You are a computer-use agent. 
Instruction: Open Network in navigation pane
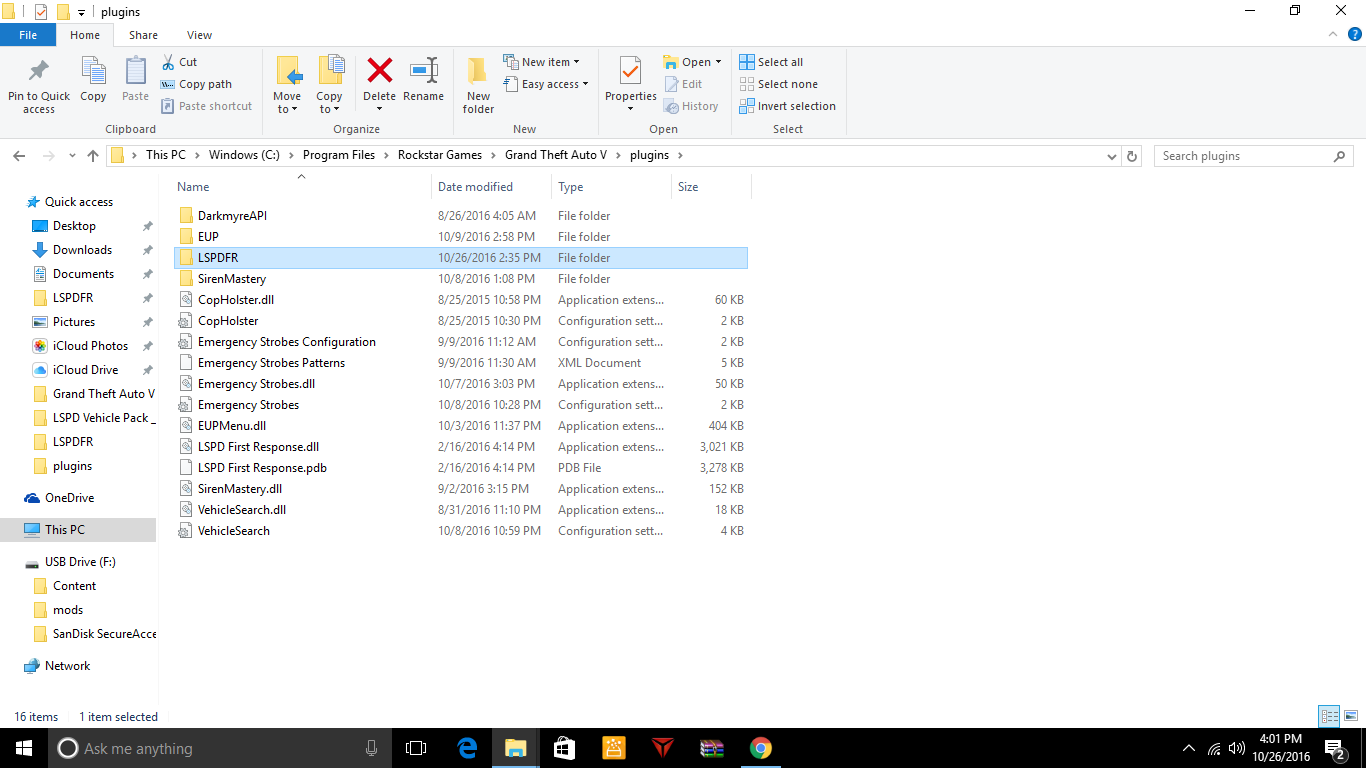(x=67, y=666)
